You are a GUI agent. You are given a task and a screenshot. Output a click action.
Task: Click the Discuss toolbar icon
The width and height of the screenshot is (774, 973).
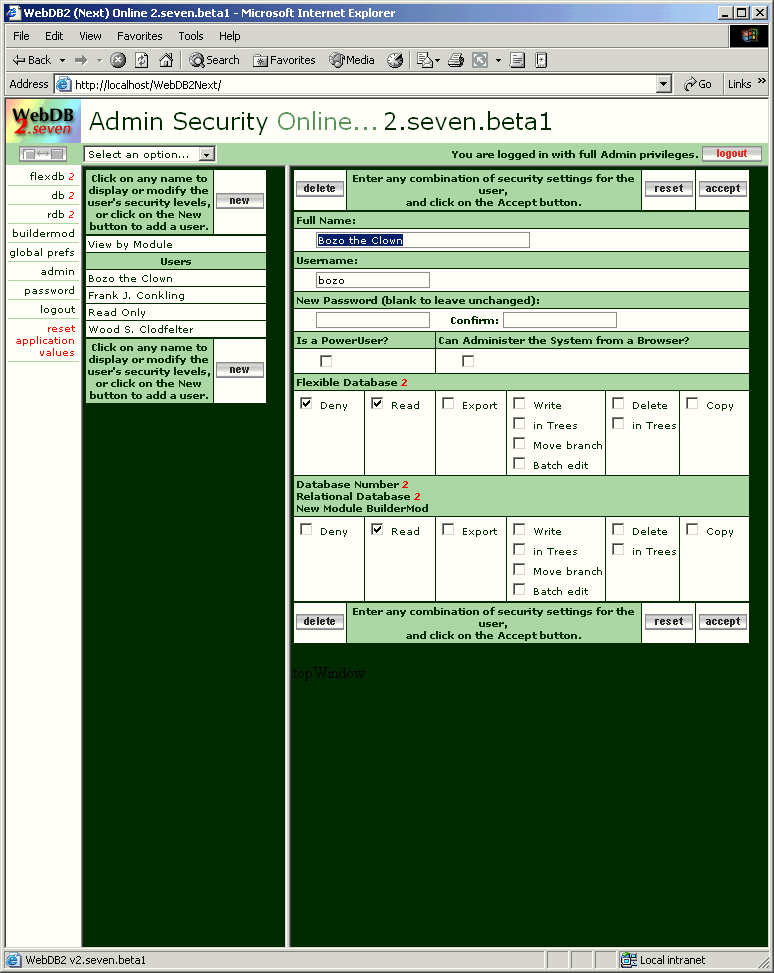517,60
